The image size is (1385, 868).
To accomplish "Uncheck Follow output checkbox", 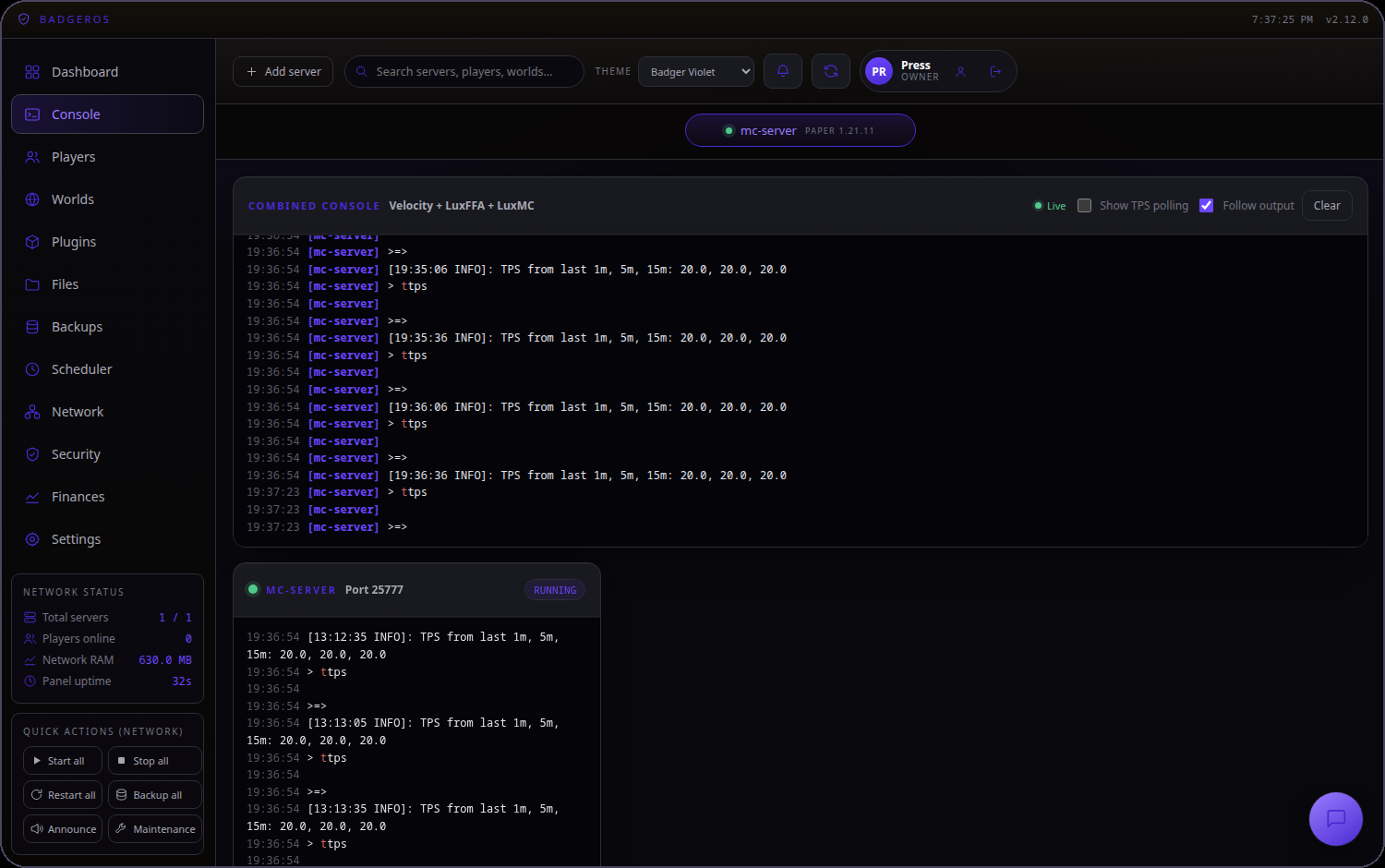I will pos(1206,206).
